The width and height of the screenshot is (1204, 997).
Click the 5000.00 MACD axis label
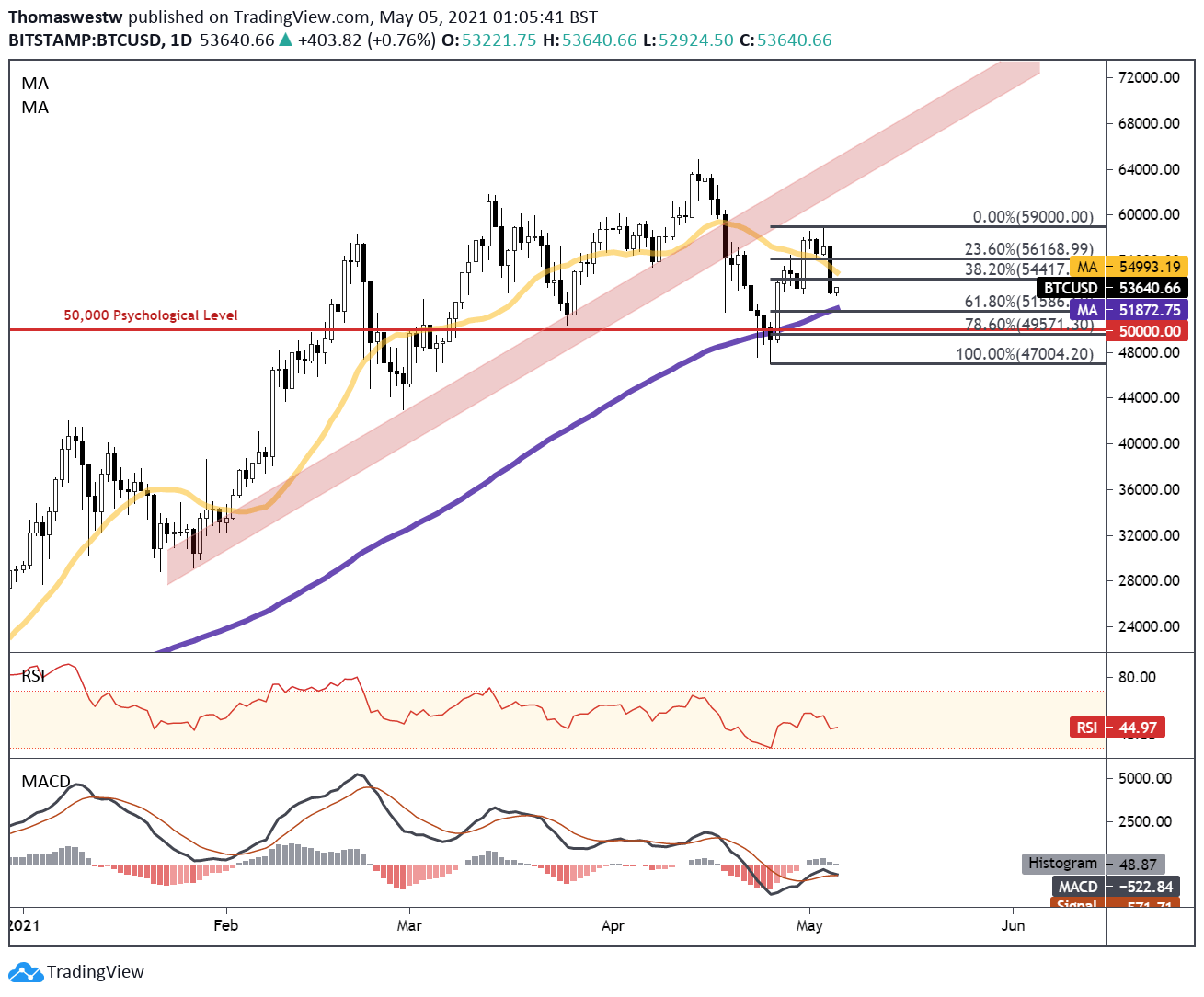pos(1145,778)
